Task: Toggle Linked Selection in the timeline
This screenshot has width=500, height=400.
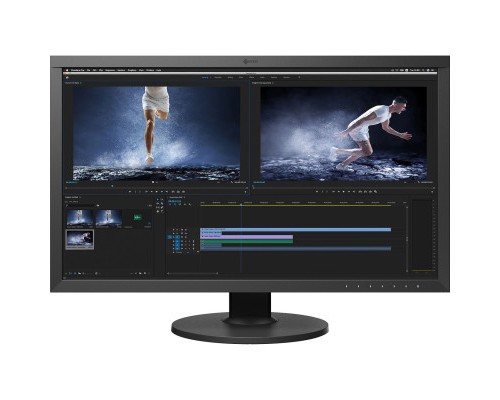Action: (x=180, y=204)
